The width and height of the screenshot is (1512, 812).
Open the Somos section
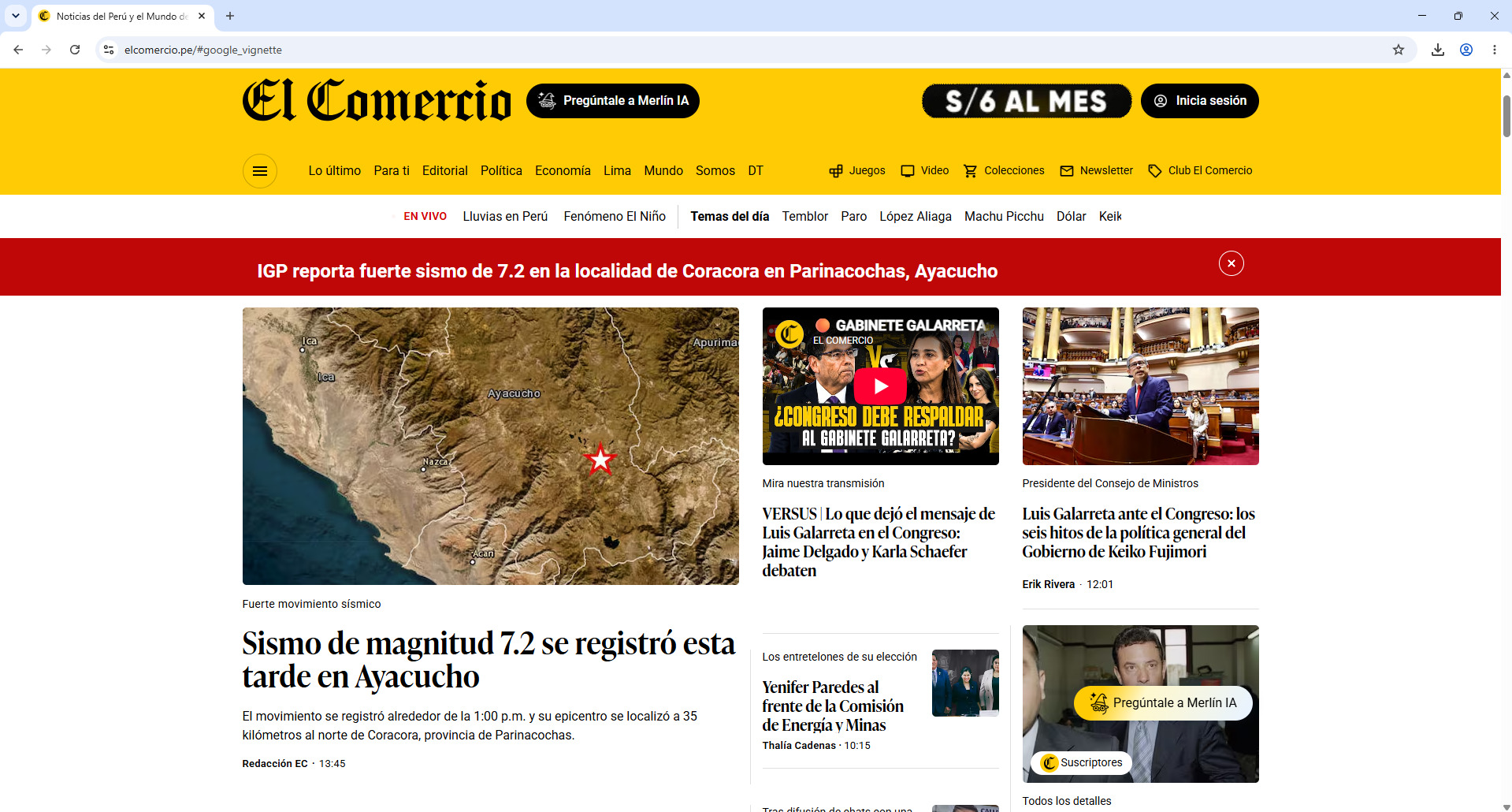point(715,171)
